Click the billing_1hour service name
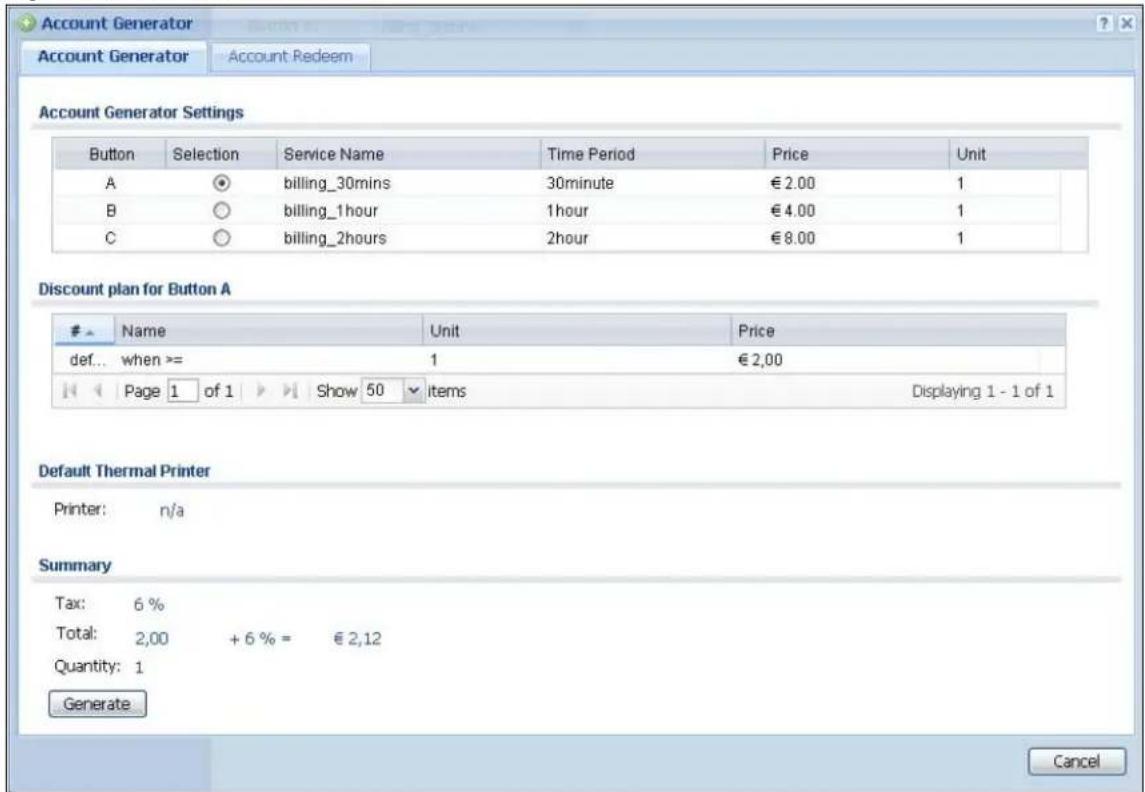Image resolution: width=1145 pixels, height=792 pixels. pos(331,211)
